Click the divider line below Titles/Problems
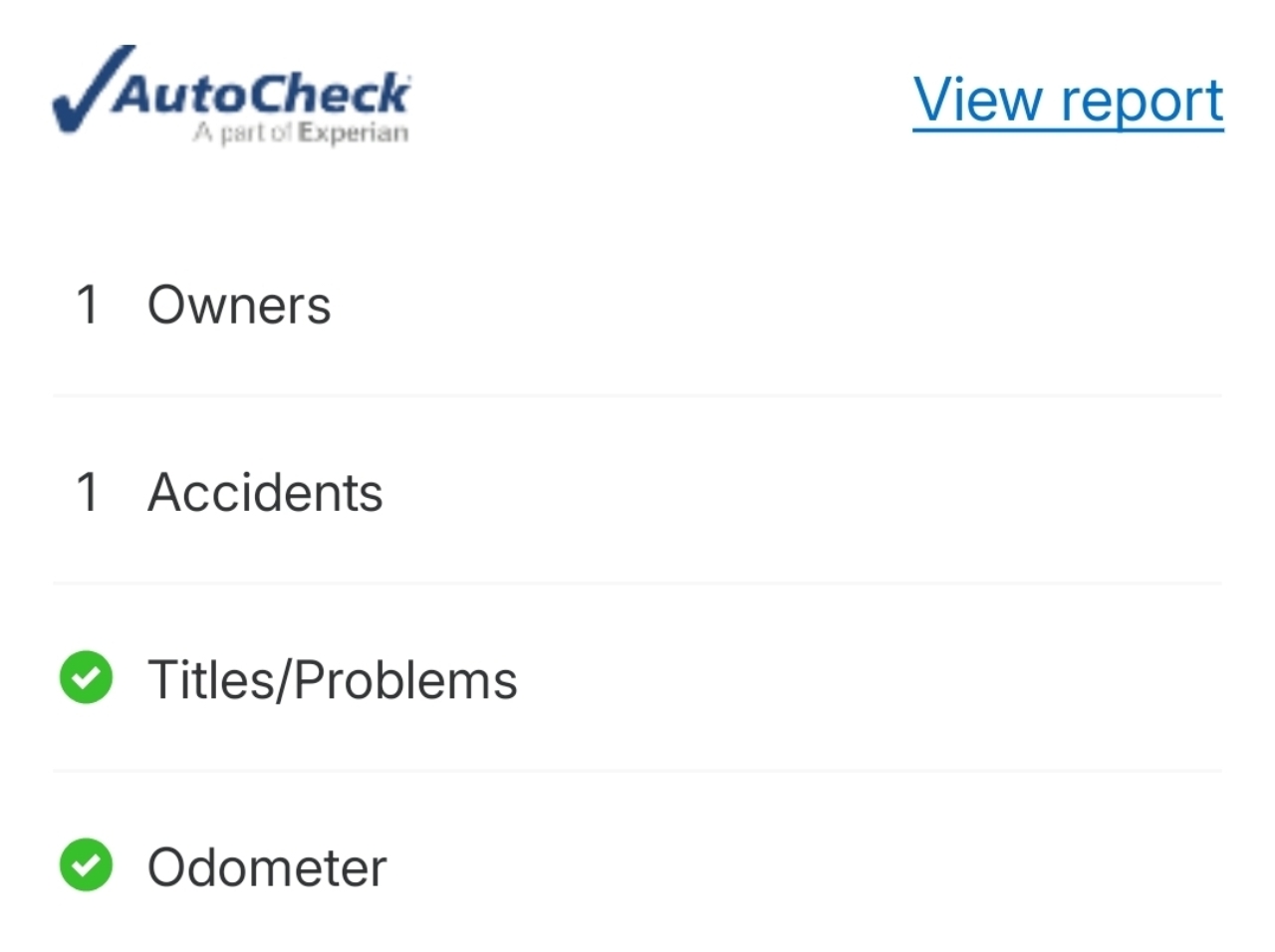Screen dimensions: 1275x952 (x=637, y=770)
